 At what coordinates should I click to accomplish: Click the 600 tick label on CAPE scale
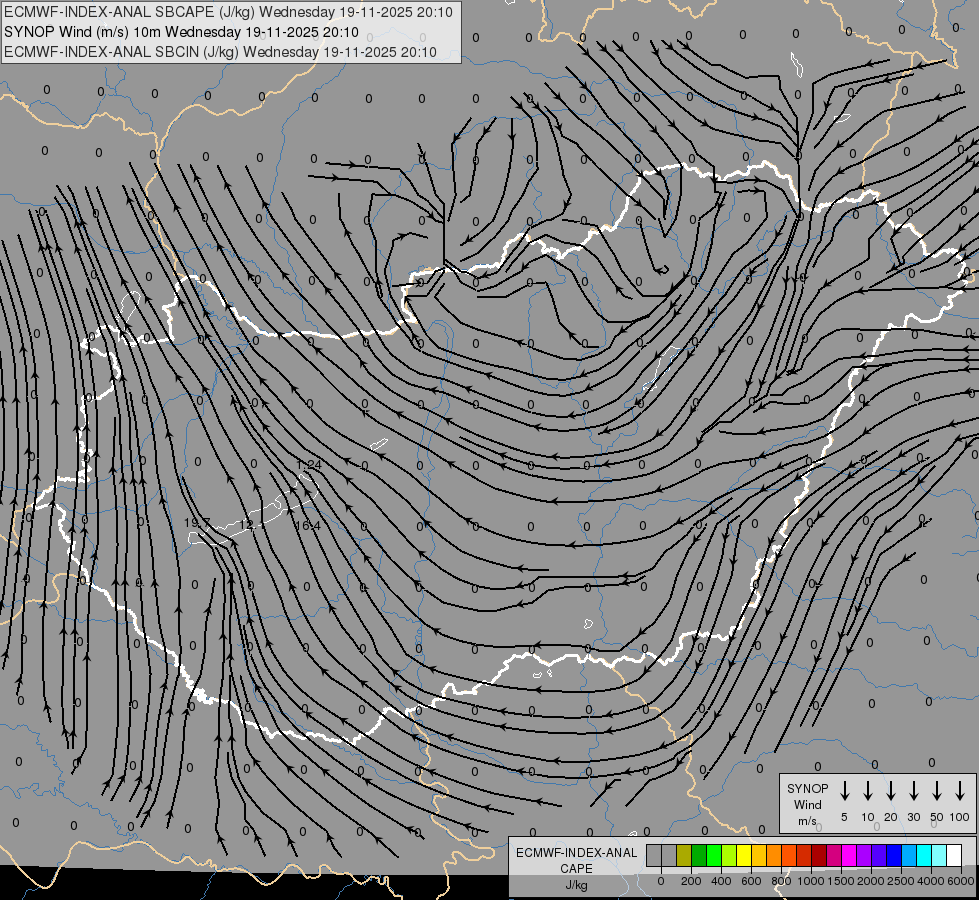pyautogui.click(x=751, y=881)
